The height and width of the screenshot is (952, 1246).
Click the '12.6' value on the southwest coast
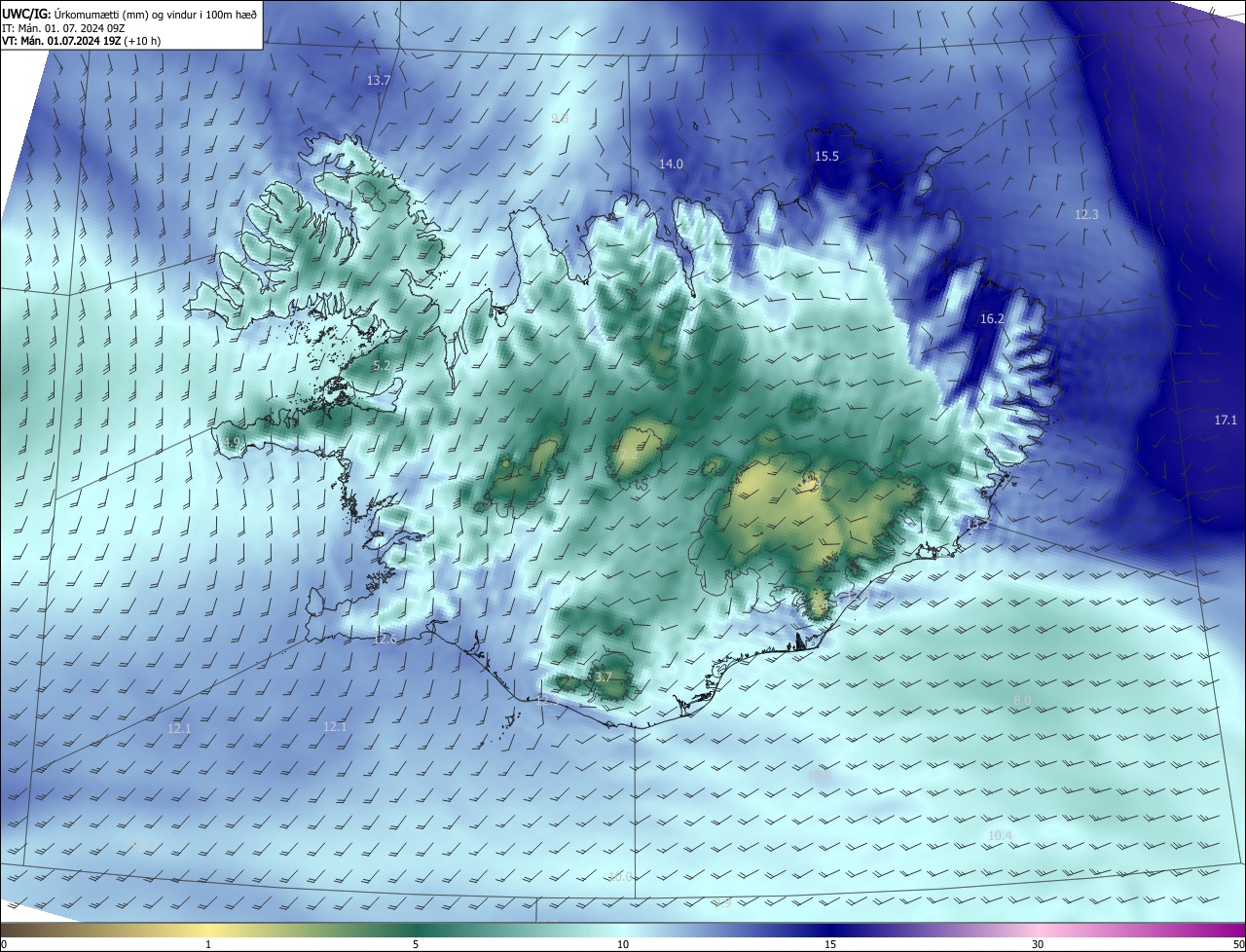385,640
